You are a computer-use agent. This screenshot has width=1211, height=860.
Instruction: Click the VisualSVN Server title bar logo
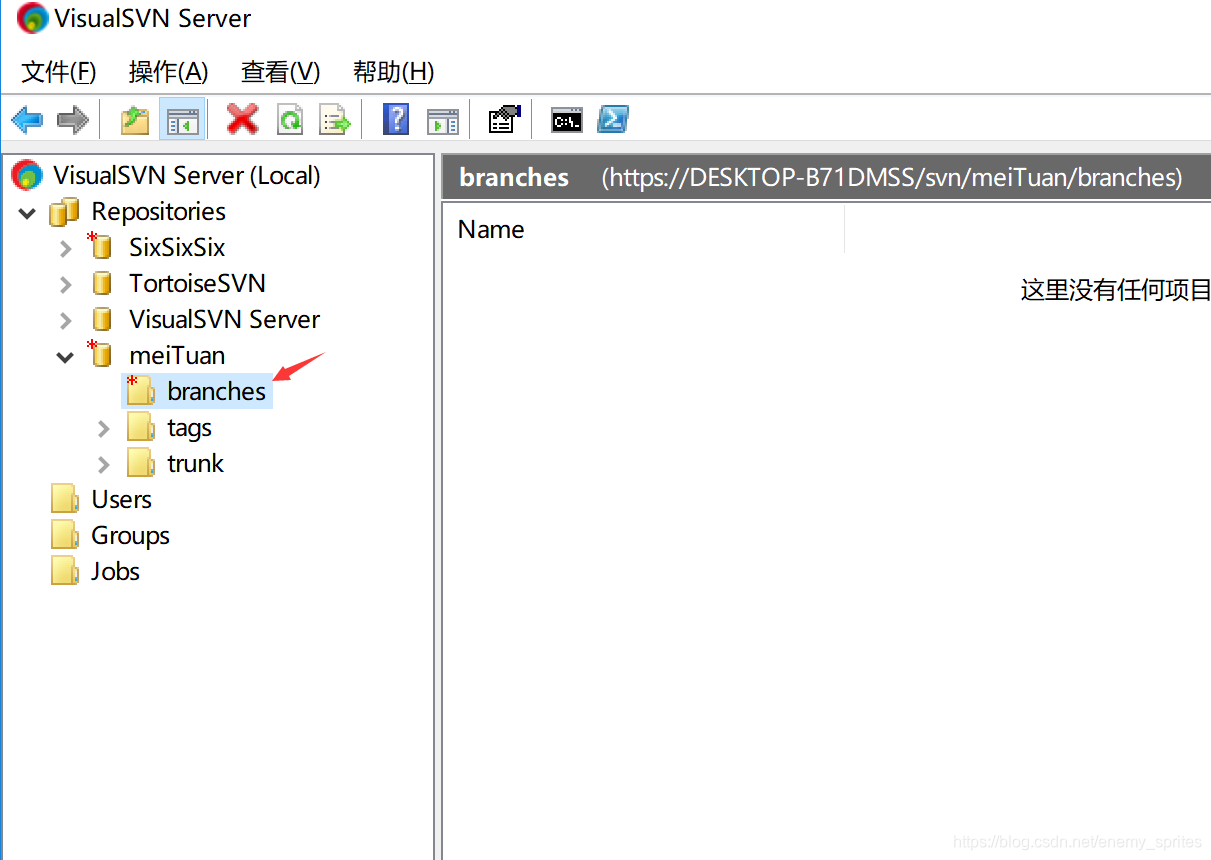point(33,18)
